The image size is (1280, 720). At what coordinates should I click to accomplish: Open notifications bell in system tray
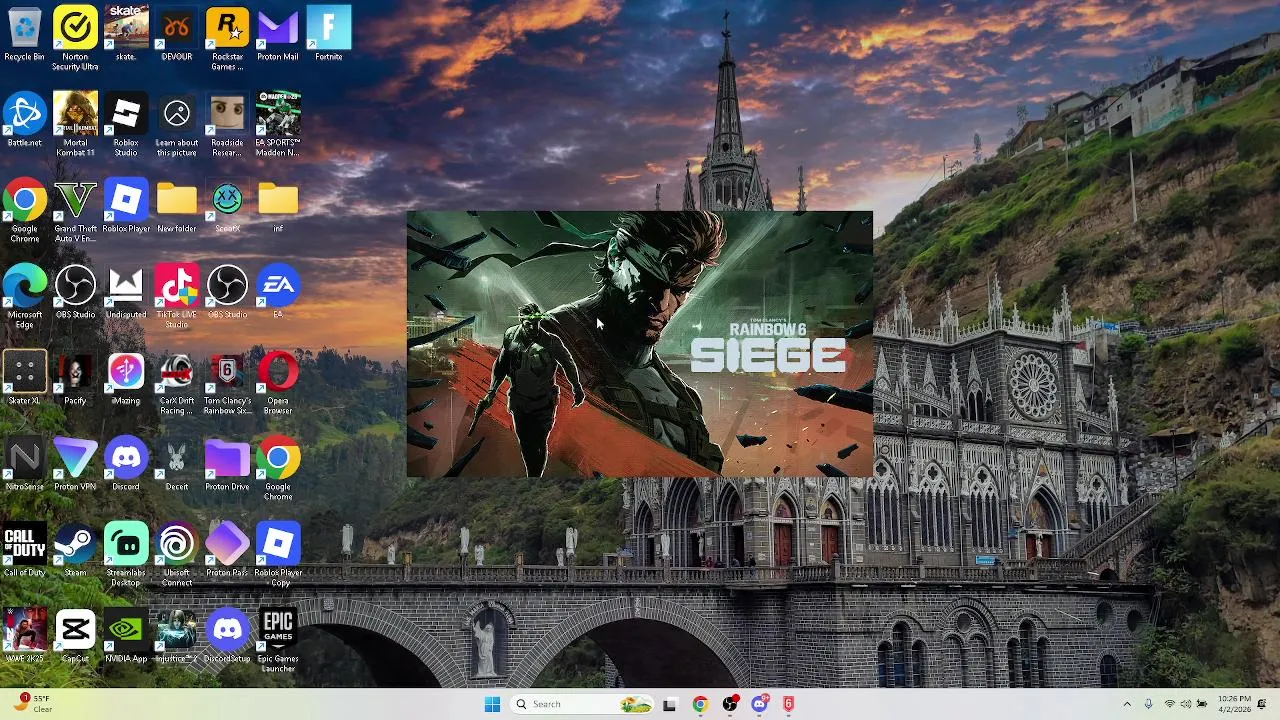pyautogui.click(x=1262, y=704)
